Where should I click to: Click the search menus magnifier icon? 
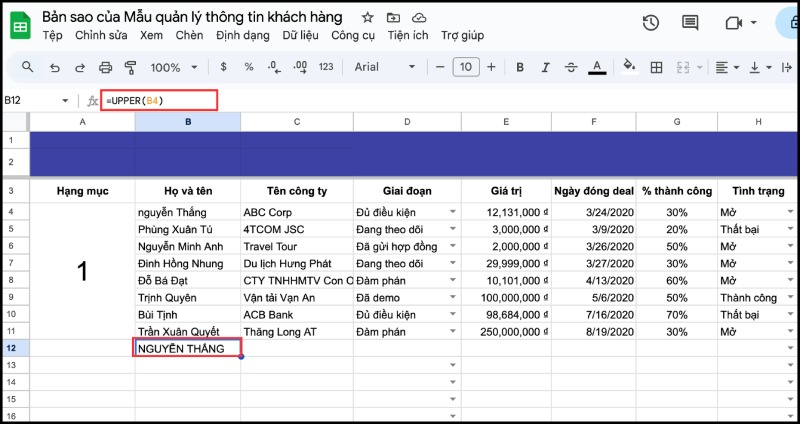pyautogui.click(x=28, y=67)
